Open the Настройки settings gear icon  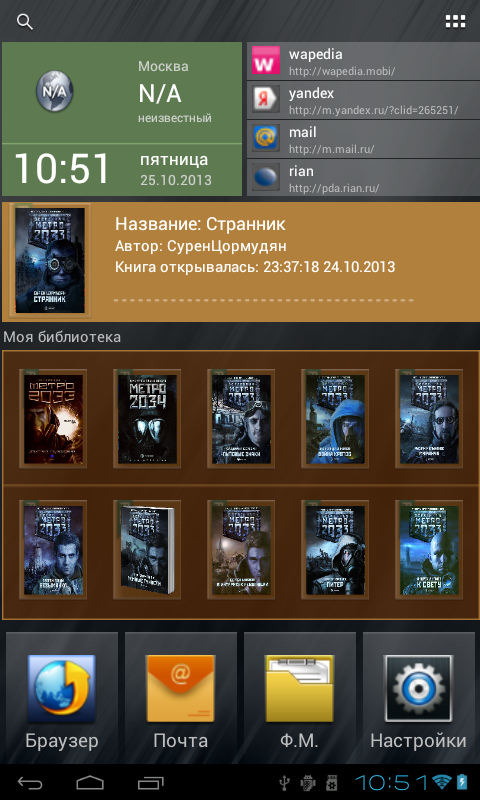coord(419,688)
